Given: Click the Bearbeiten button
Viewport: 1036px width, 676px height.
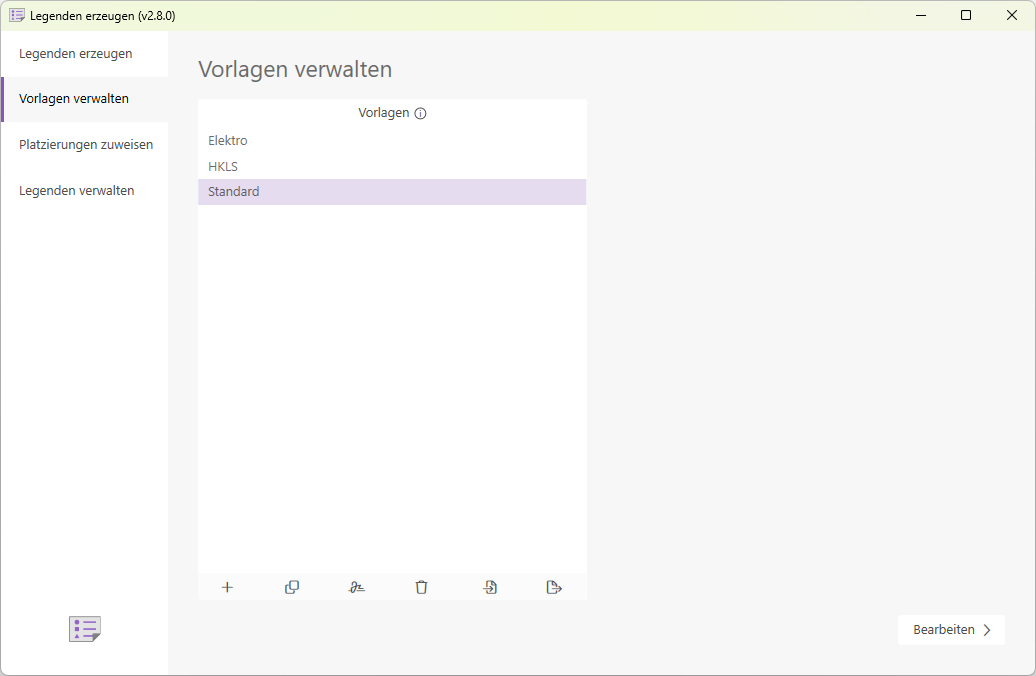Looking at the screenshot, I should [x=944, y=629].
